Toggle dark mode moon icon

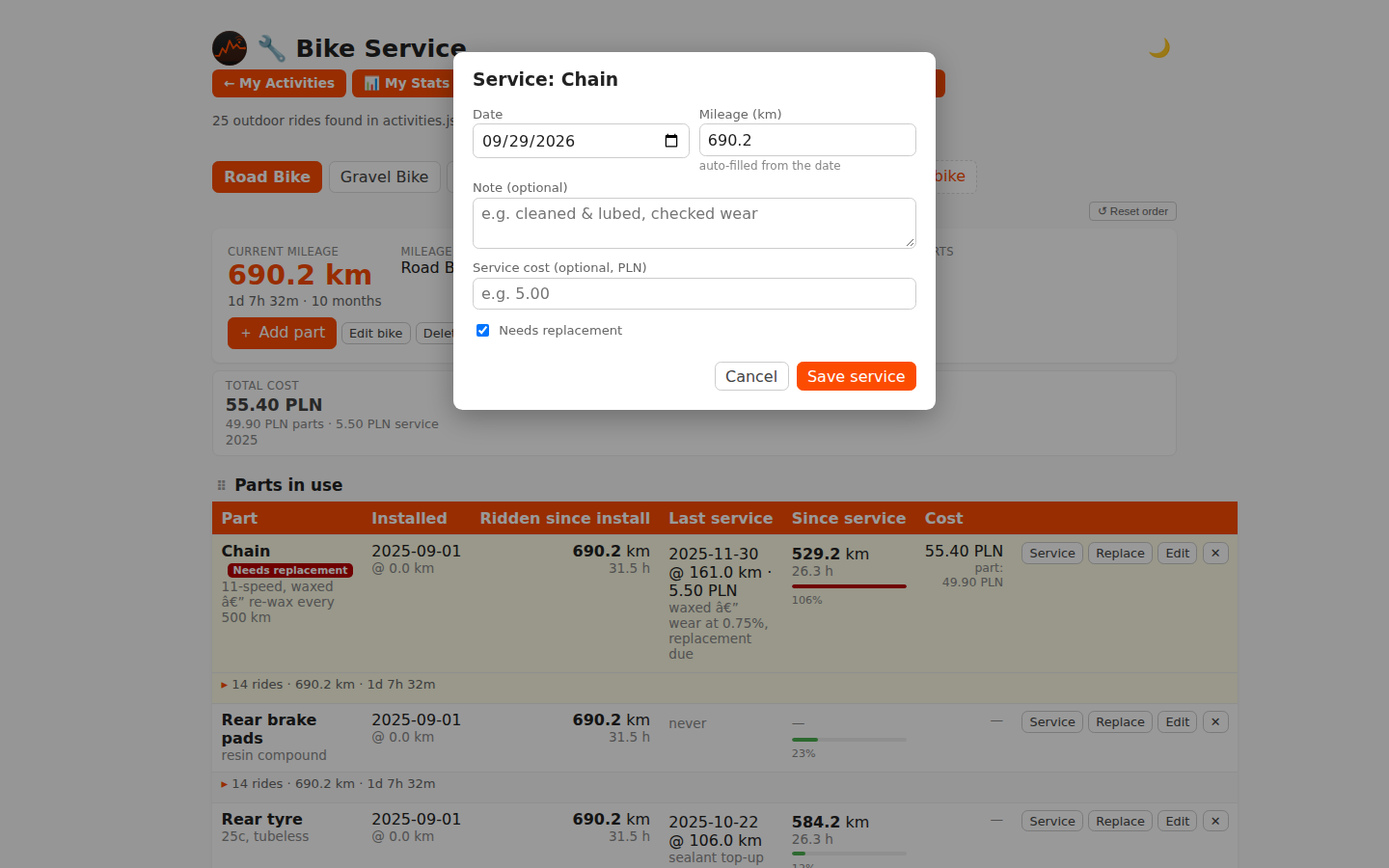tap(1158, 48)
